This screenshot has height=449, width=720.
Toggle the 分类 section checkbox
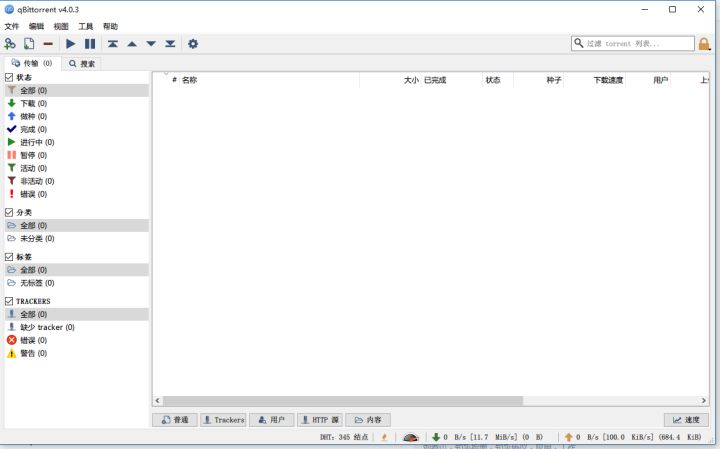[9, 213]
